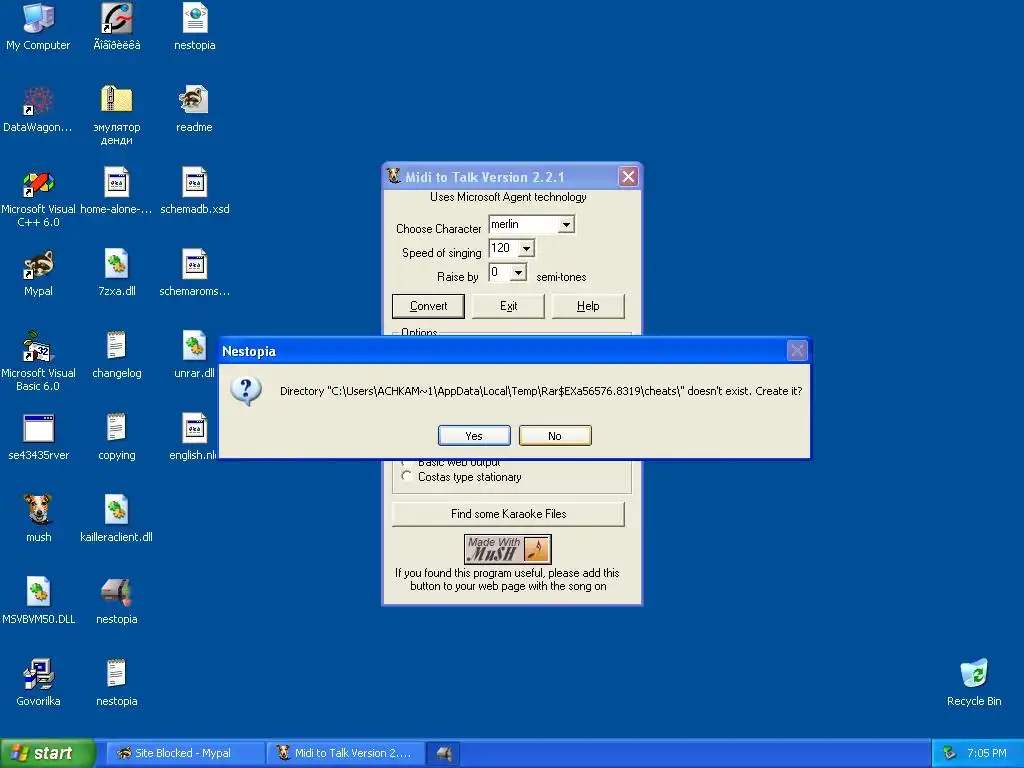Click No in the Nestopia dialog

coord(555,436)
